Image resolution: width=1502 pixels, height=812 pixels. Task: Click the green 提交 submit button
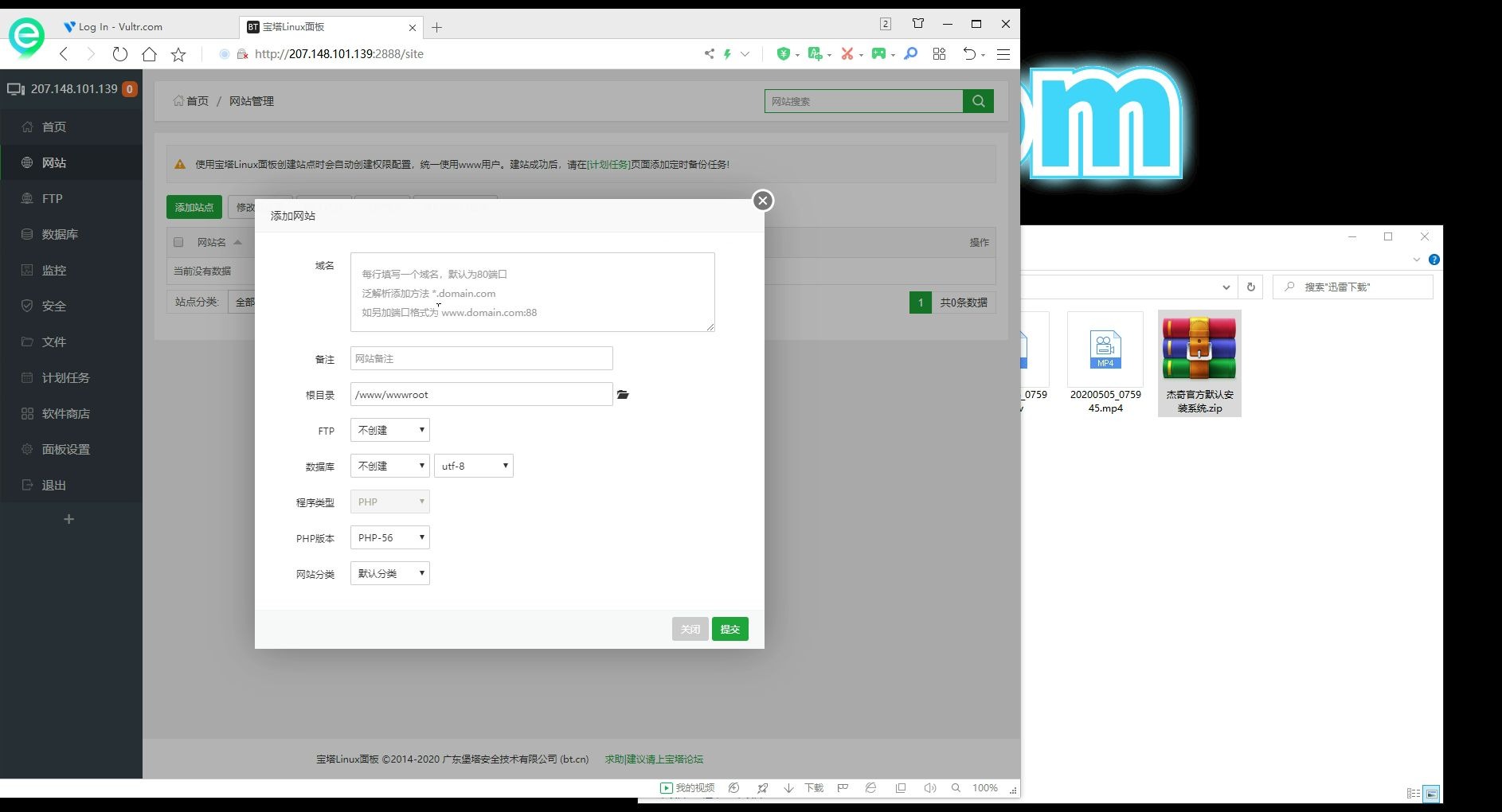pos(730,629)
